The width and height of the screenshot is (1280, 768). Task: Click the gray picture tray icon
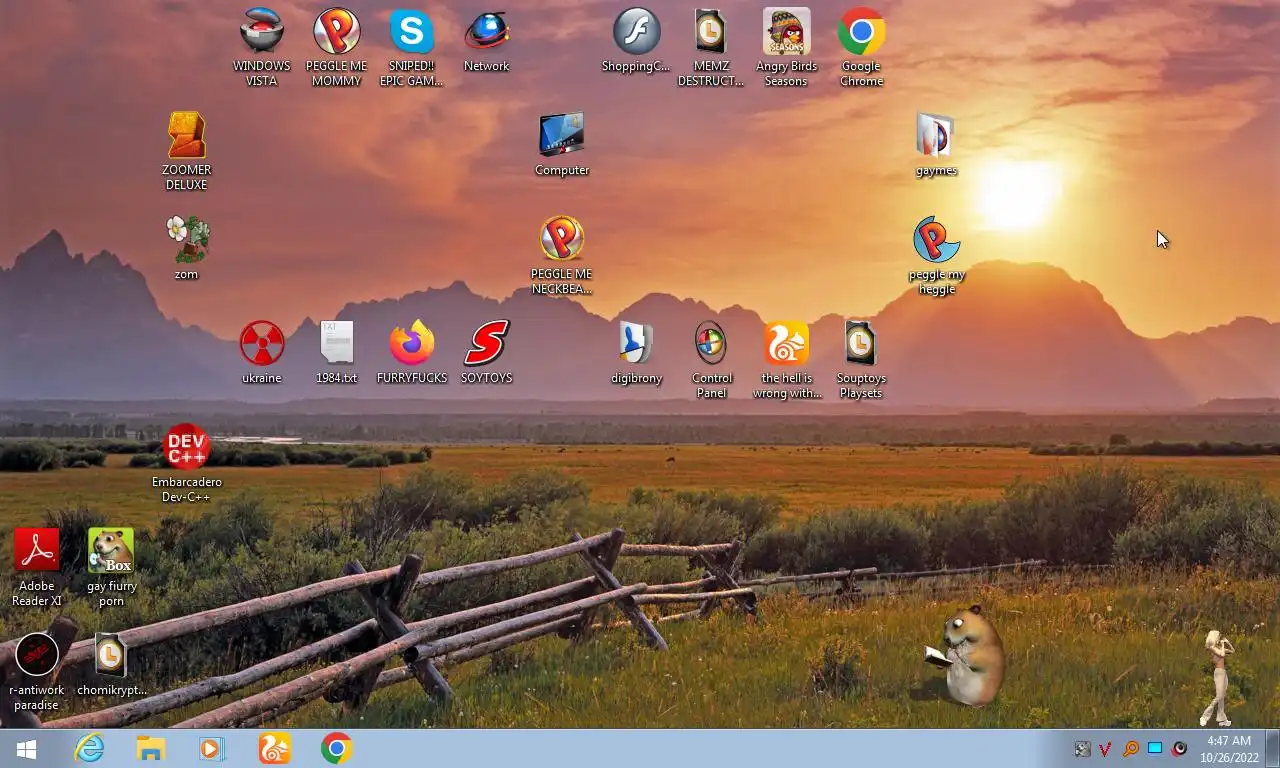pos(1082,749)
